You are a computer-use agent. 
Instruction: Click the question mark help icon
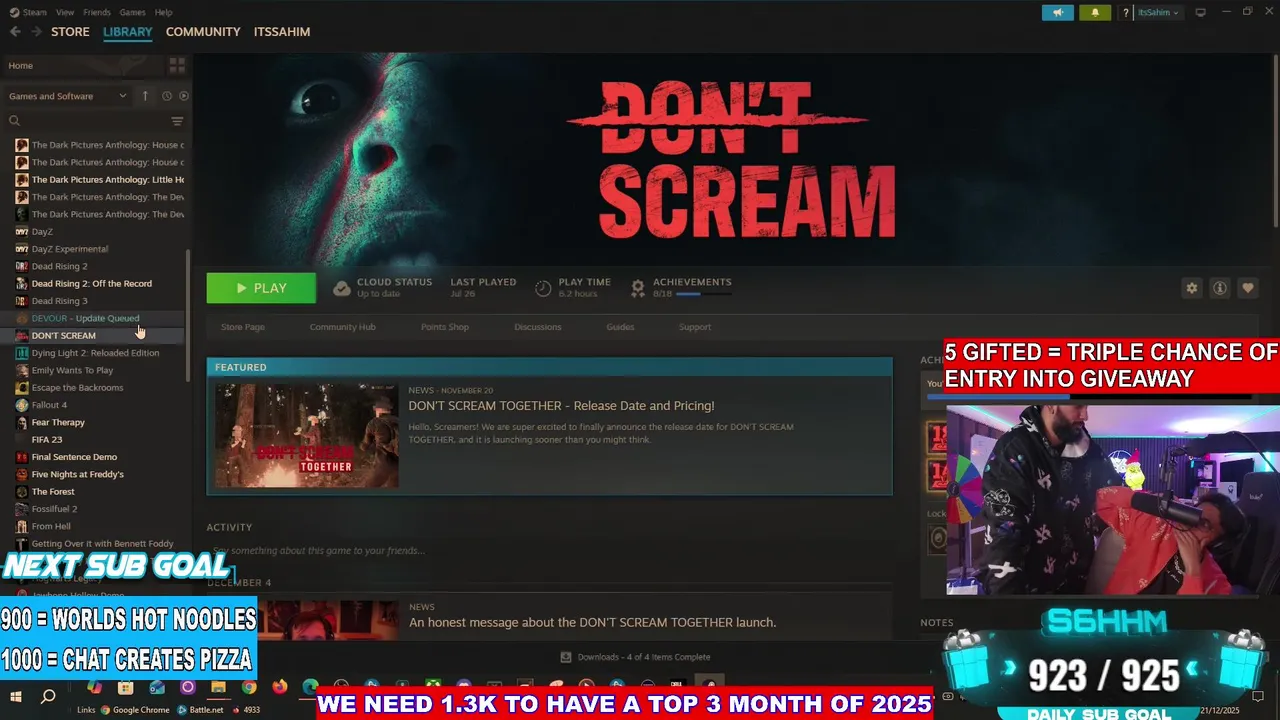coord(1126,13)
